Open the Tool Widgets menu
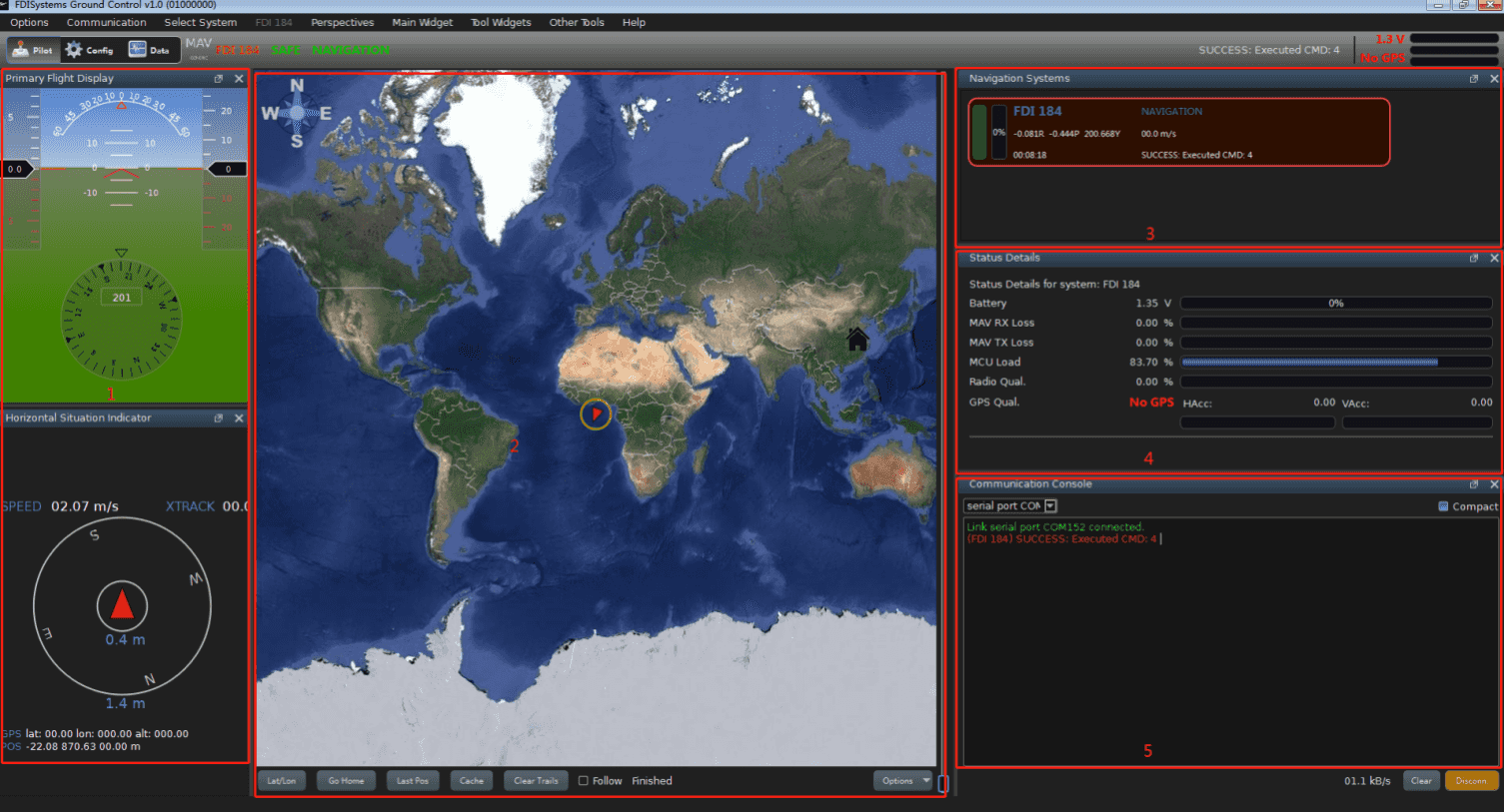Image resolution: width=1504 pixels, height=812 pixels. point(501,22)
